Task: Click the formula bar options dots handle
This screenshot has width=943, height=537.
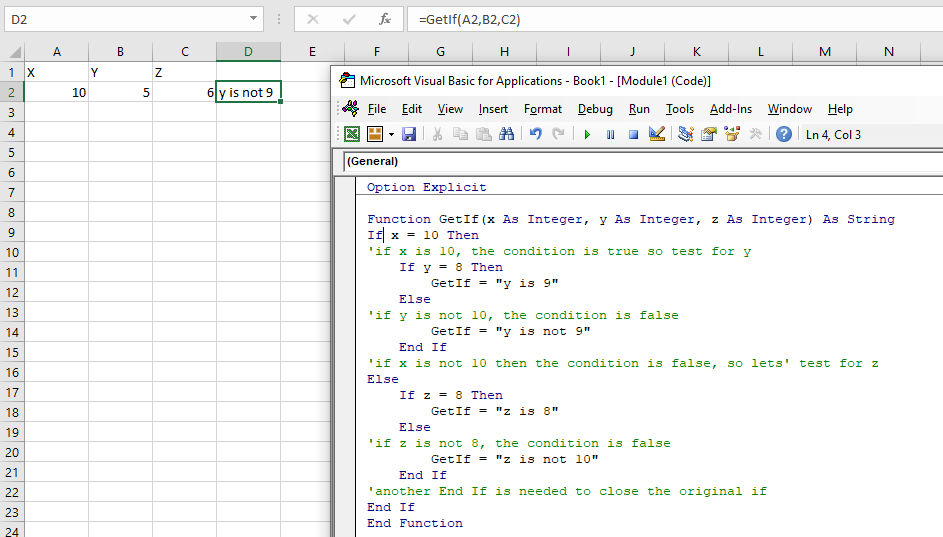Action: 278,19
